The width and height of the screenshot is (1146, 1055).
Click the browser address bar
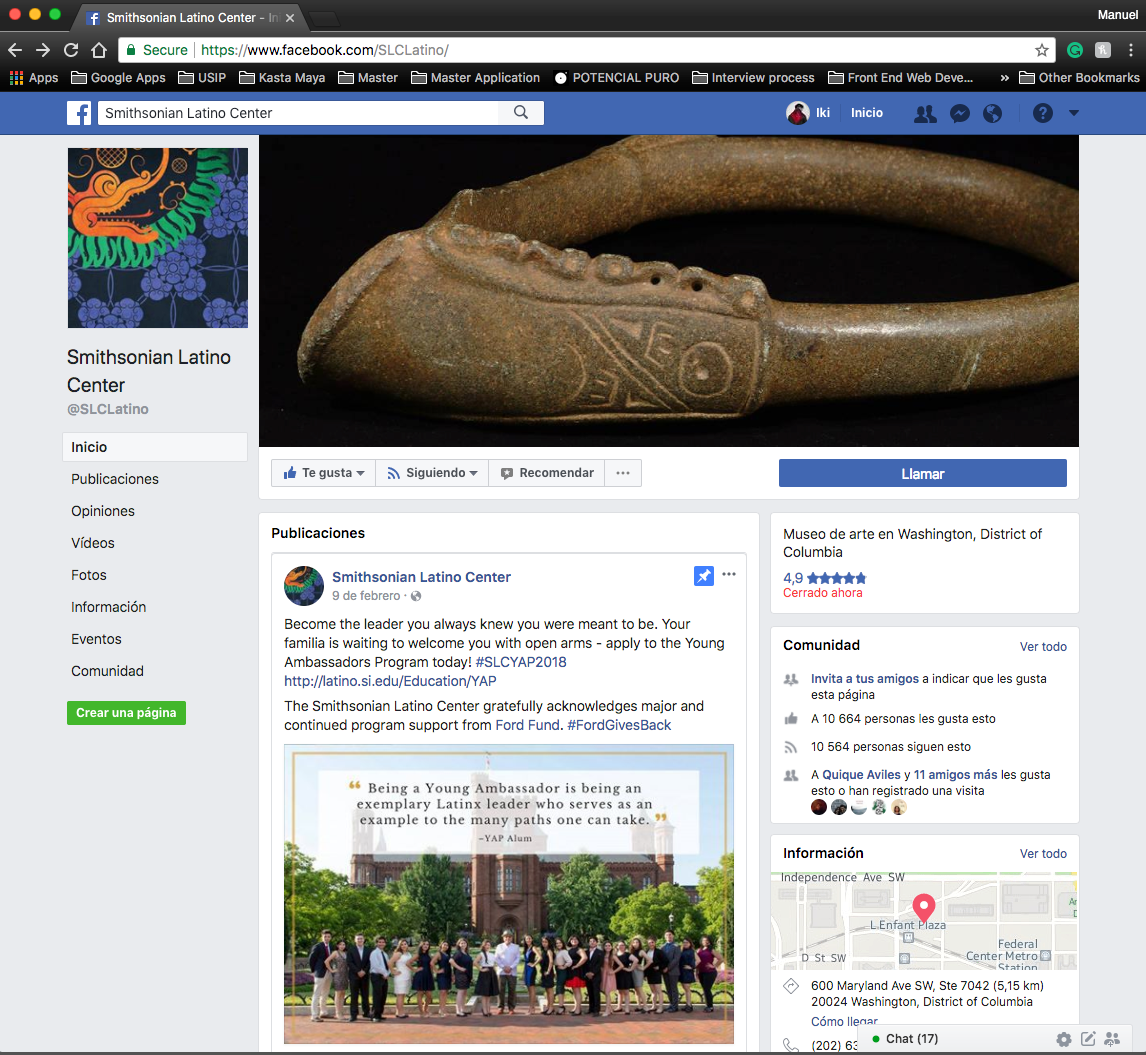coord(587,50)
